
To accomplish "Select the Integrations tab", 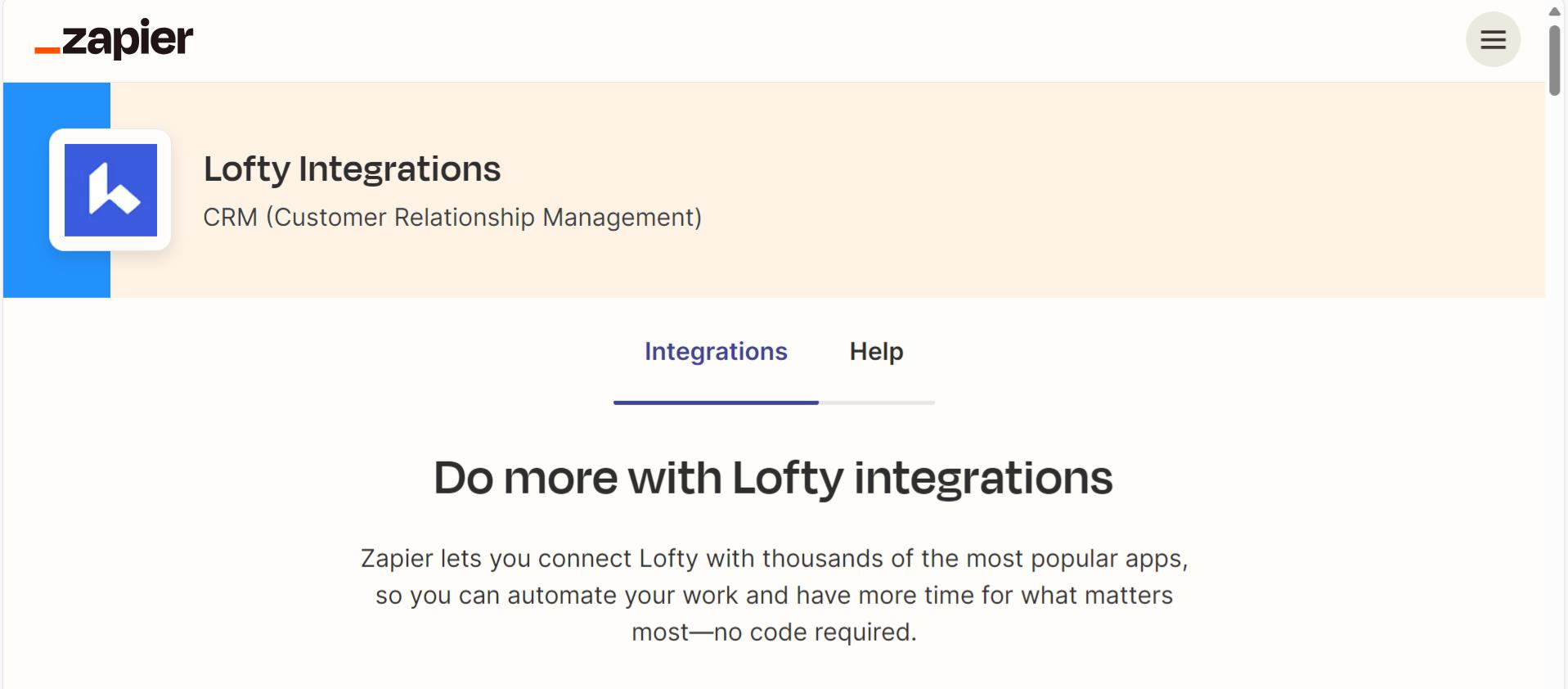I will 715,352.
